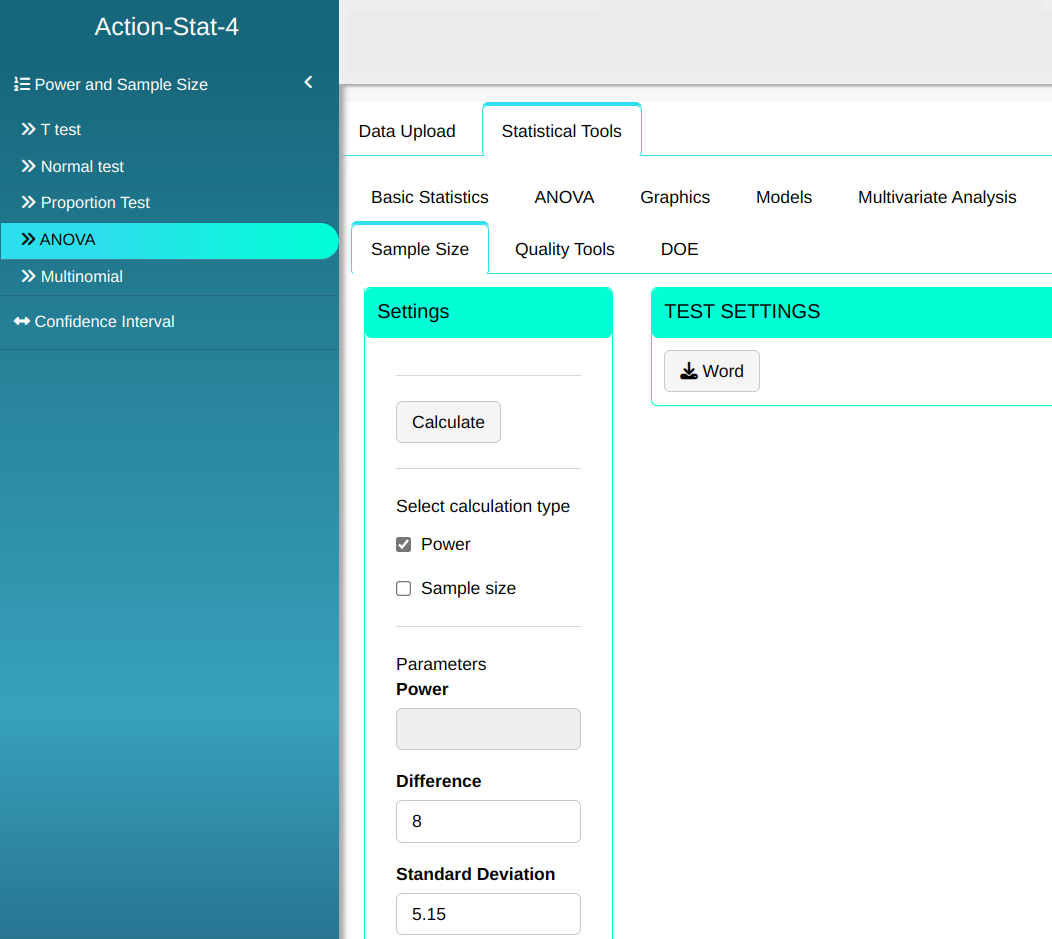Collapse the Power and Sample Size chevron
The height and width of the screenshot is (939, 1052).
click(308, 83)
